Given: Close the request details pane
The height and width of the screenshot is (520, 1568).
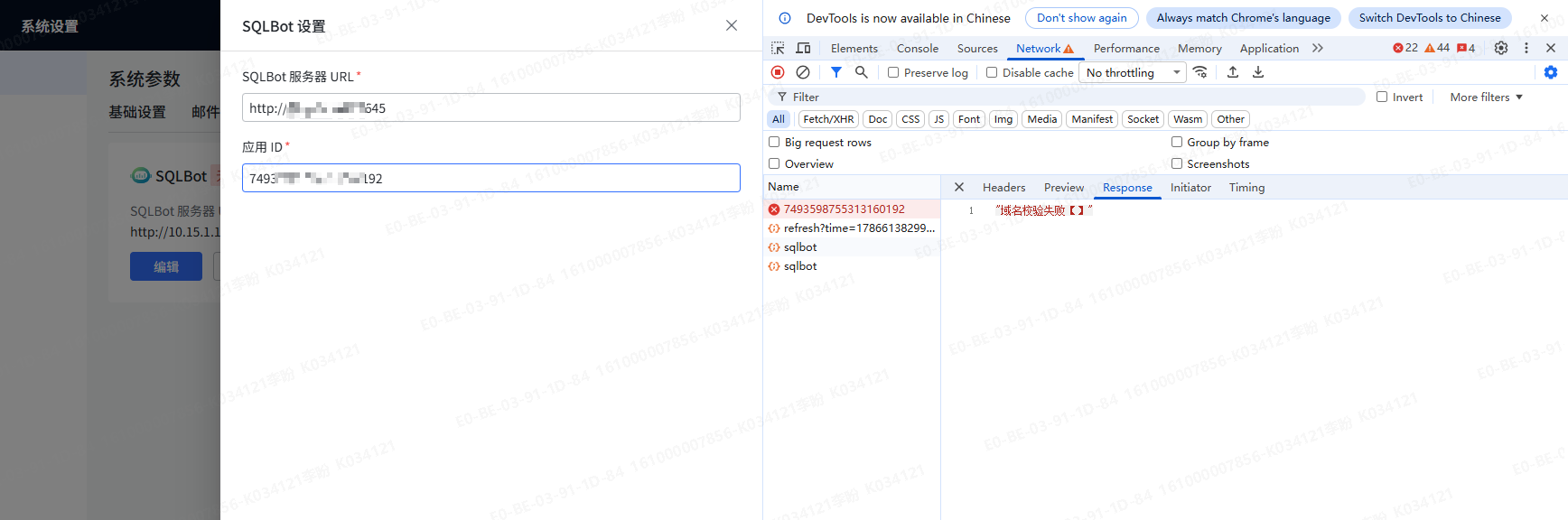Looking at the screenshot, I should tap(959, 187).
